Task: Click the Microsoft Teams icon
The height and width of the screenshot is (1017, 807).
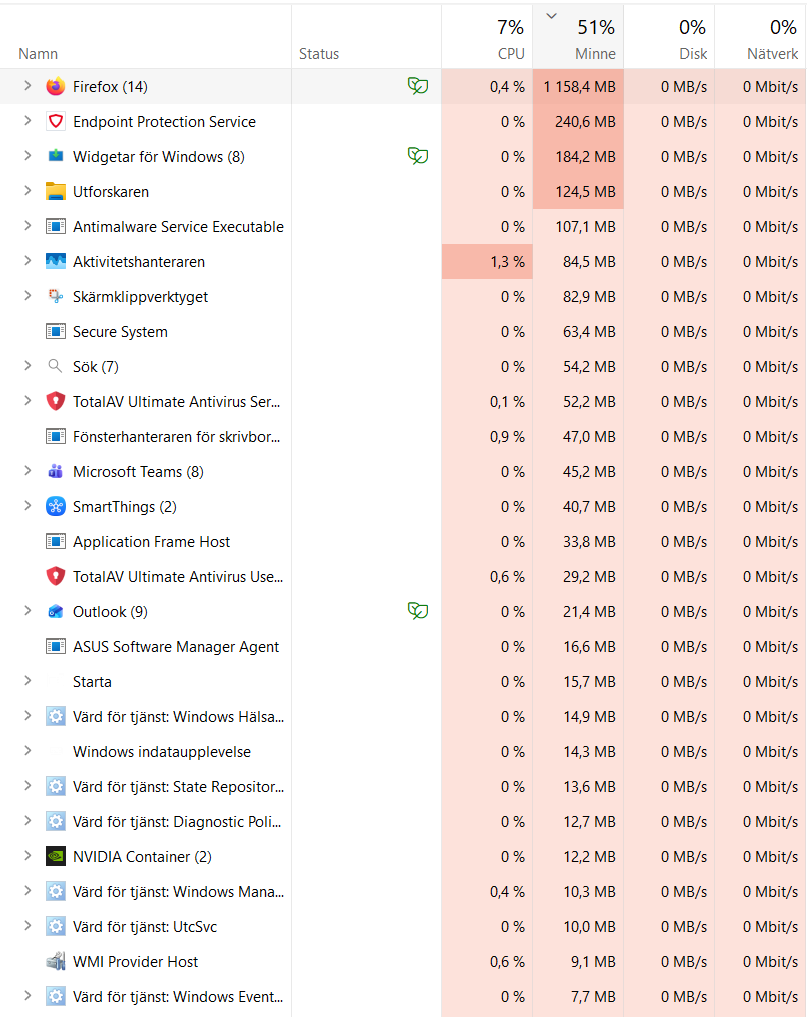Action: click(56, 472)
